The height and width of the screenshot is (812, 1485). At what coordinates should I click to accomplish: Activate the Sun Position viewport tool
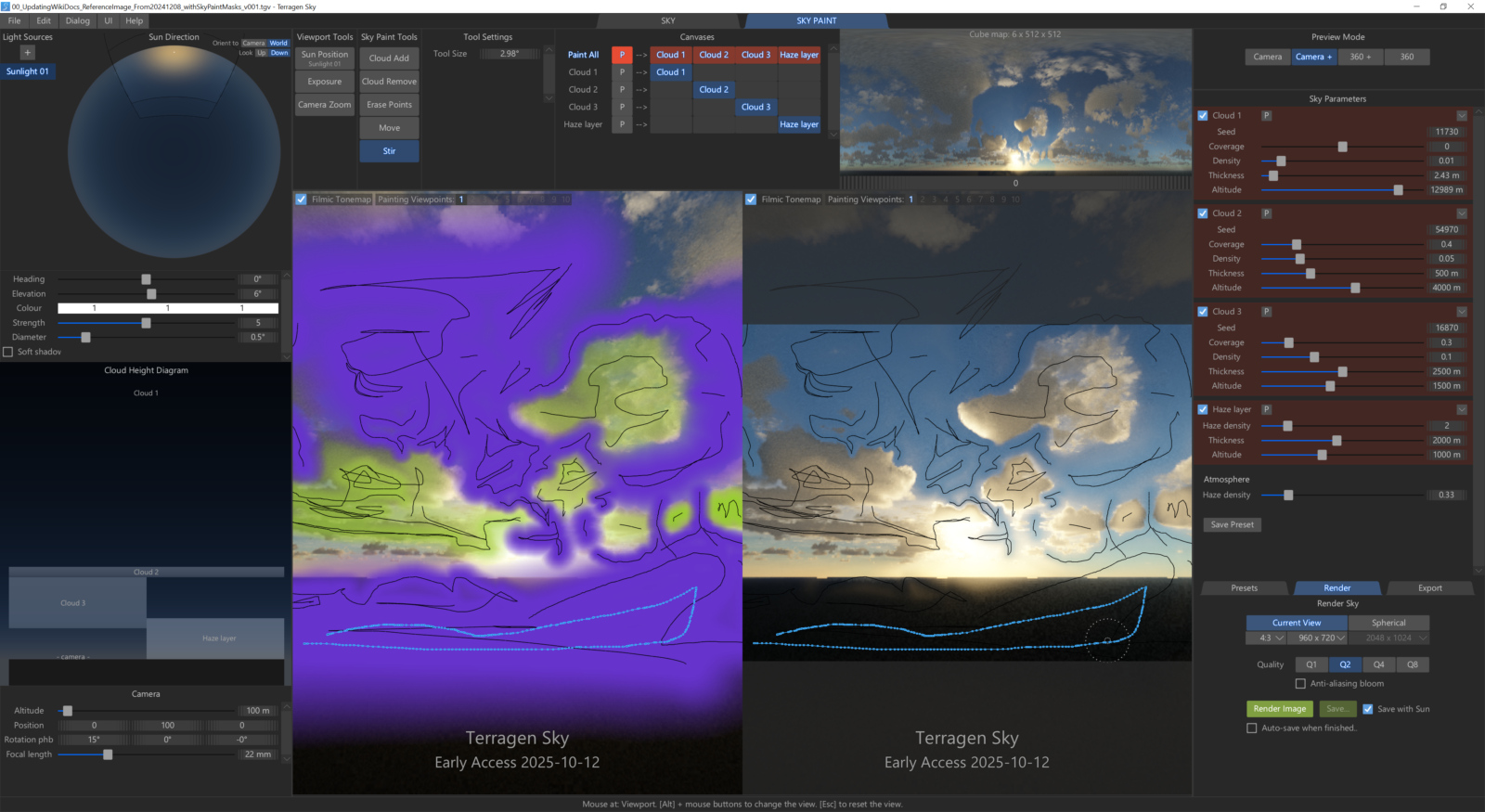coord(325,58)
